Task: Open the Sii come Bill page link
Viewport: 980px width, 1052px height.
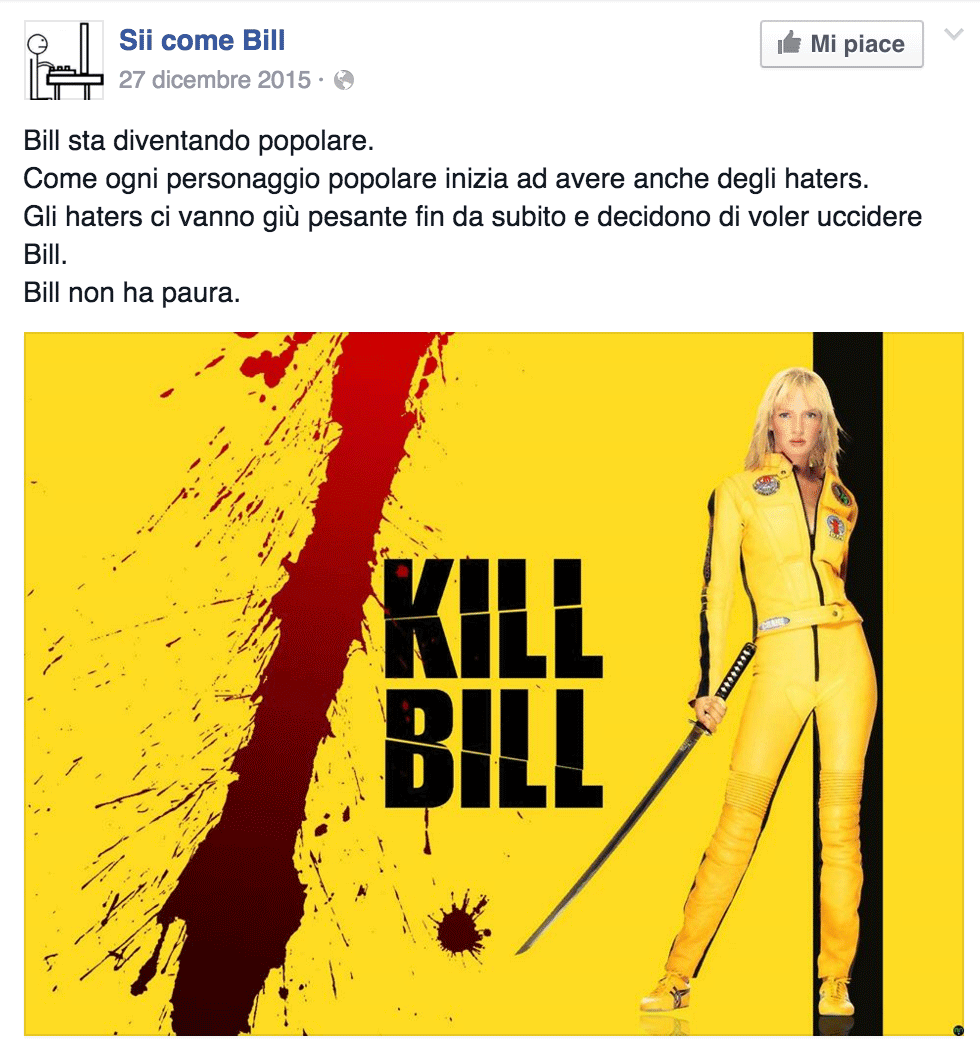Action: (202, 40)
